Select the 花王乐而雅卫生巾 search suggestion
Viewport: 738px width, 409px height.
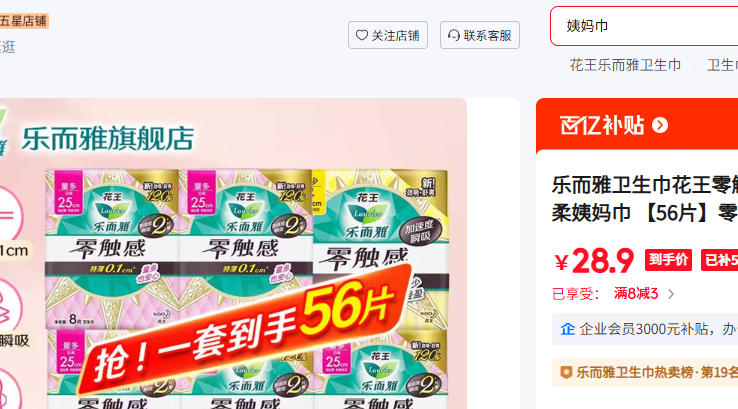(x=625, y=65)
